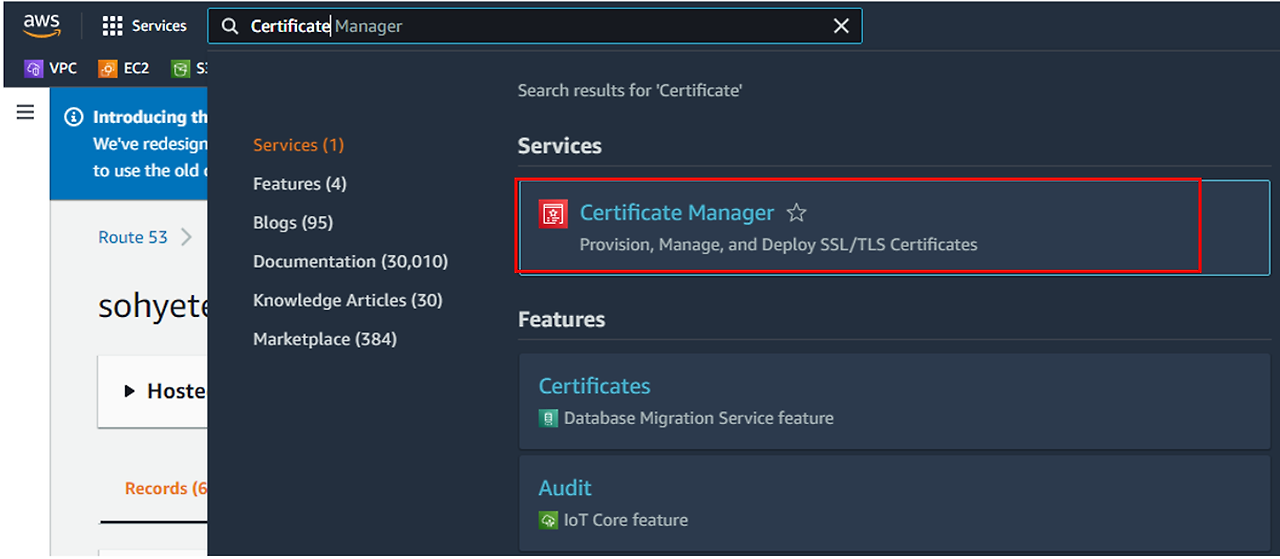Open the Audit IoT Core feature
The height and width of the screenshot is (559, 1280).
tap(565, 488)
